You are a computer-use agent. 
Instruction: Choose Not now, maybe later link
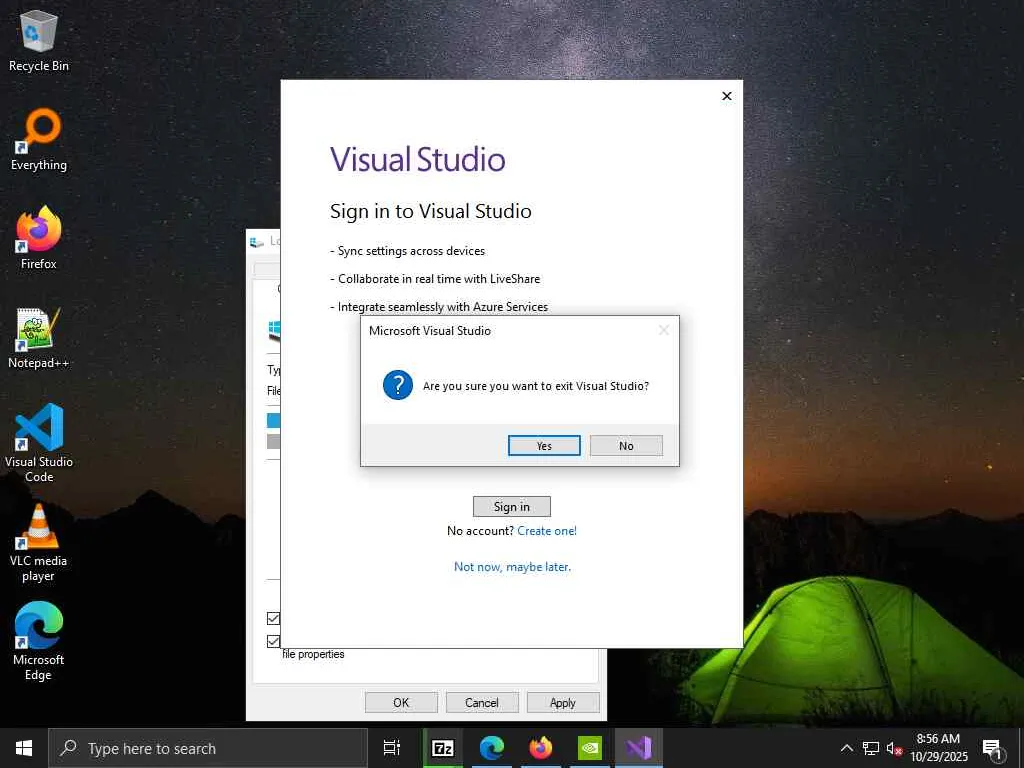512,567
